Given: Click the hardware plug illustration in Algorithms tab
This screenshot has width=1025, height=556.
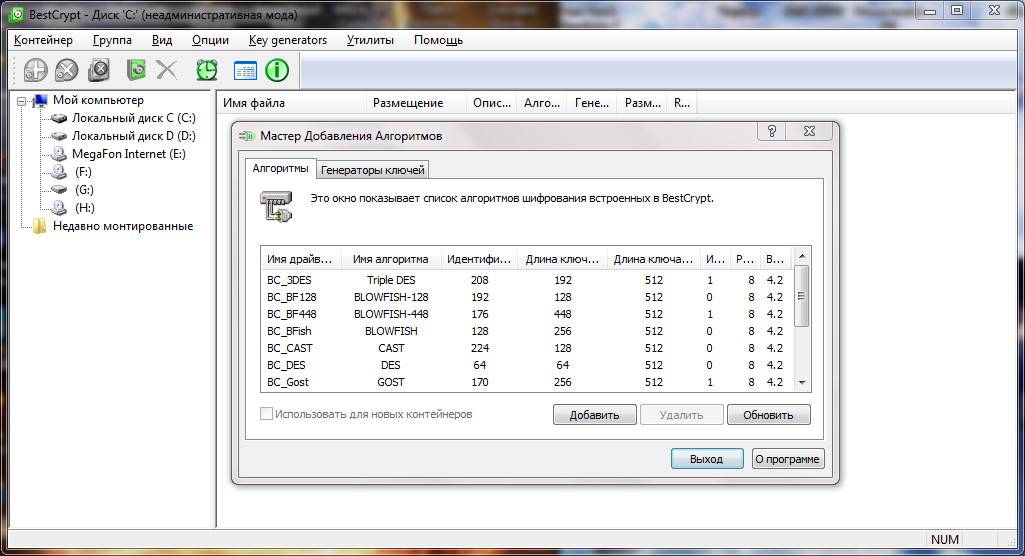Looking at the screenshot, I should click(x=277, y=206).
